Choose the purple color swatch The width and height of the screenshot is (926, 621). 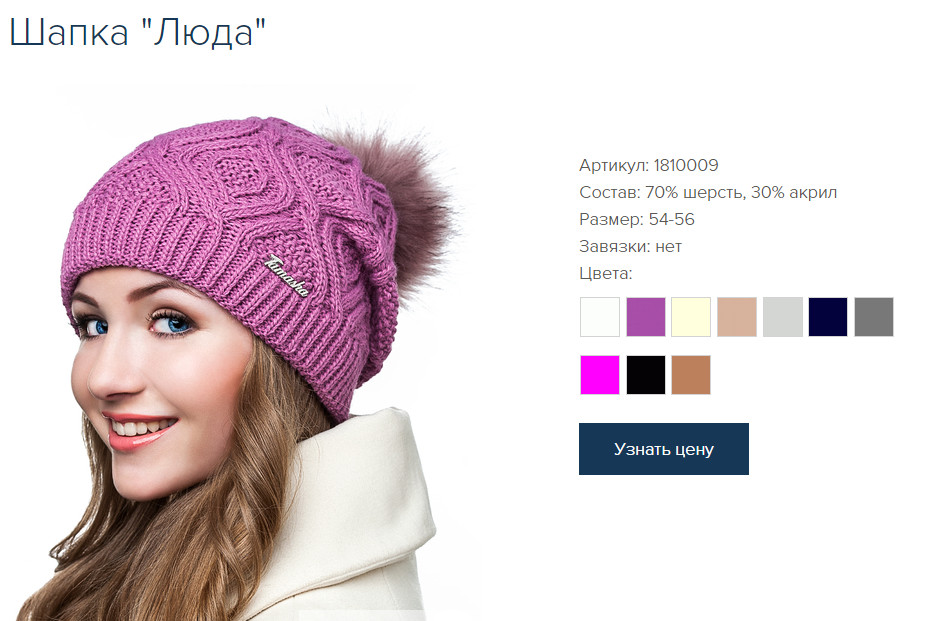[x=645, y=317]
